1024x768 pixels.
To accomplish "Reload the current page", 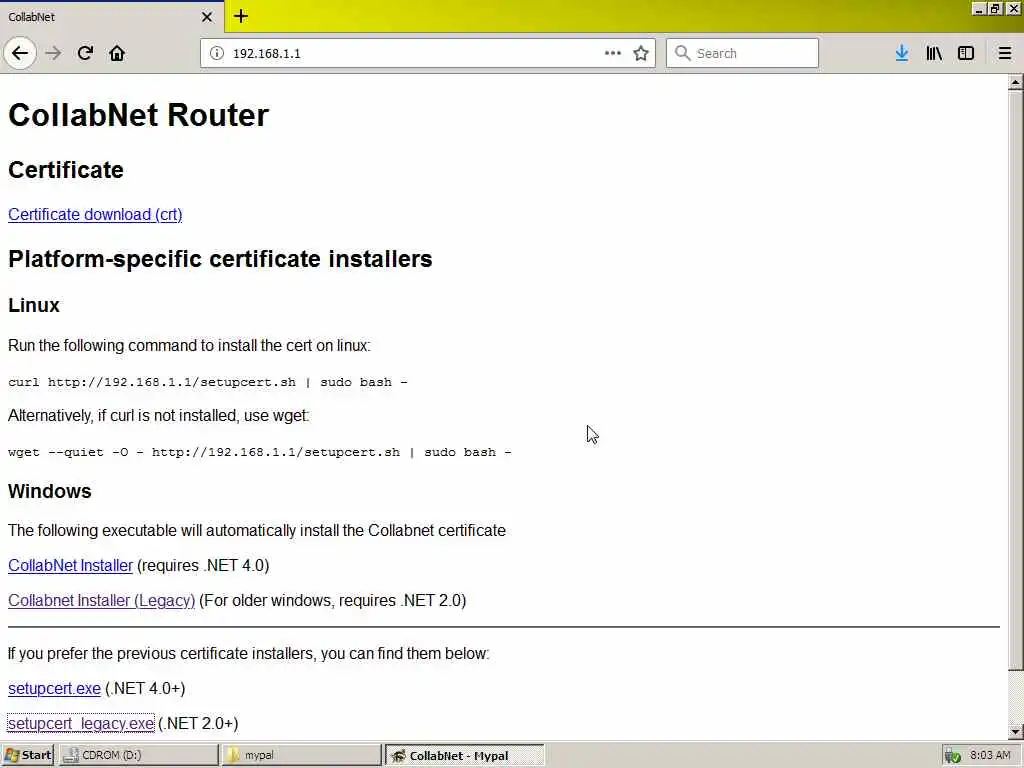I will [85, 53].
